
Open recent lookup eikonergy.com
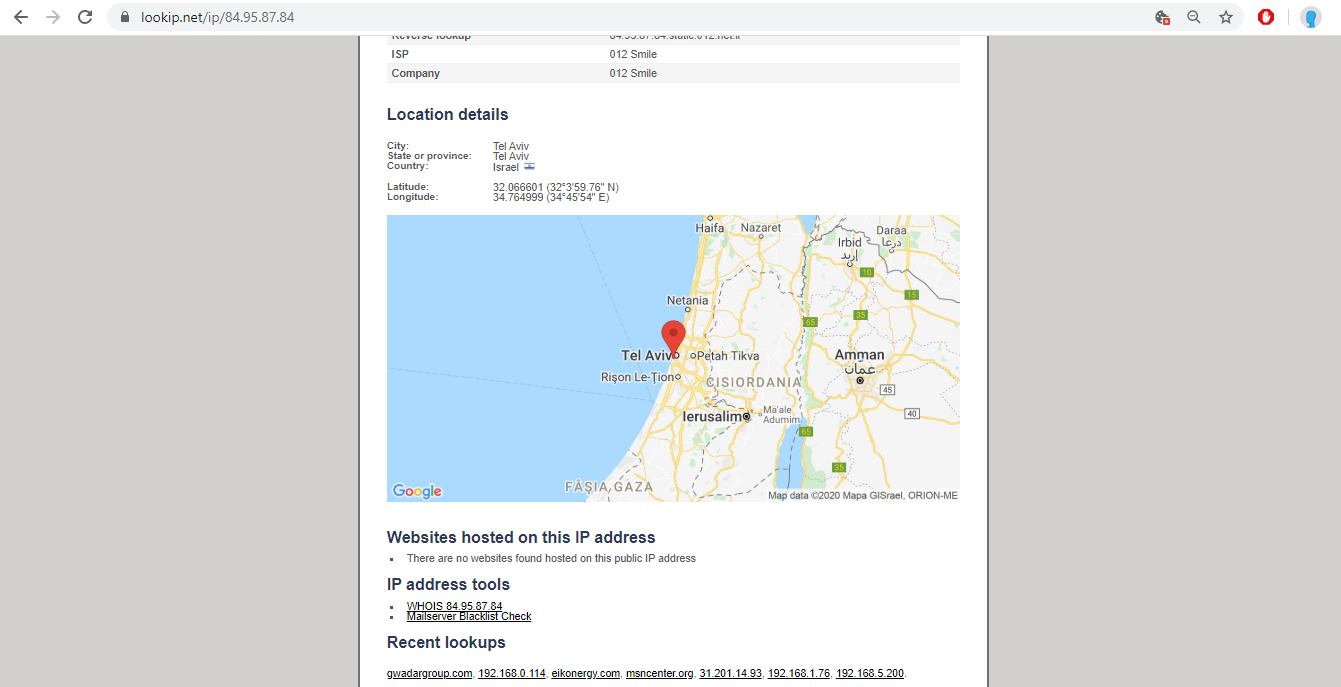[585, 674]
